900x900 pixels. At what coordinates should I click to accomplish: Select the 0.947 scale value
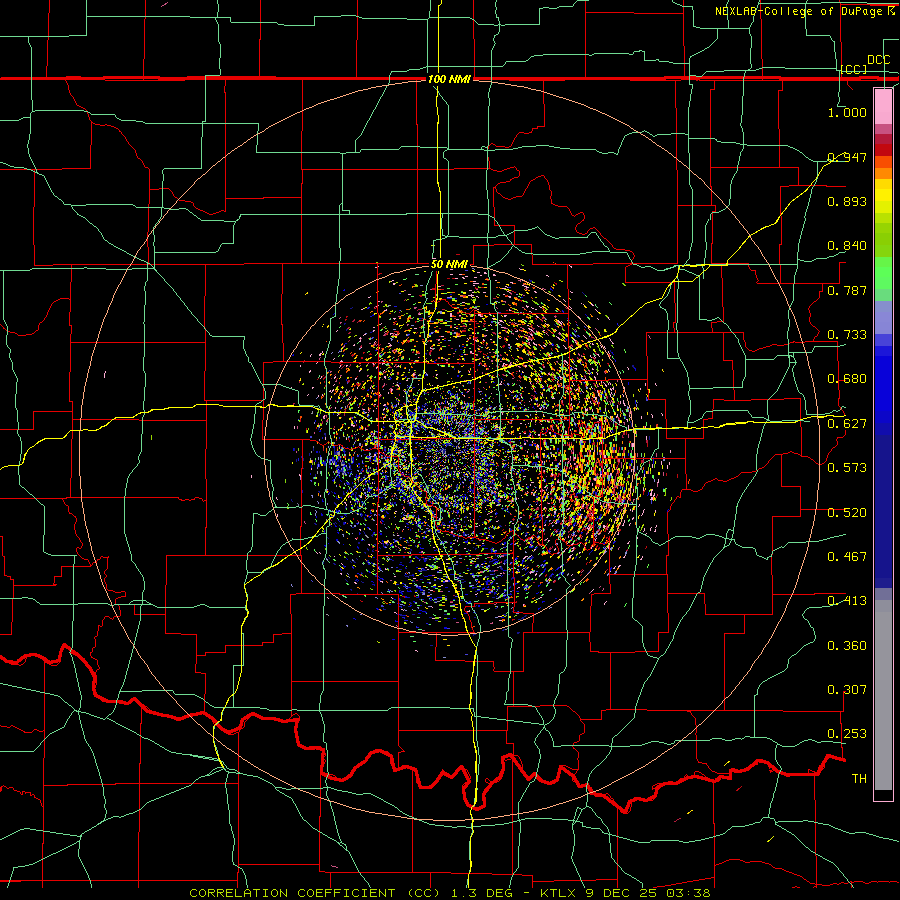pyautogui.click(x=847, y=157)
